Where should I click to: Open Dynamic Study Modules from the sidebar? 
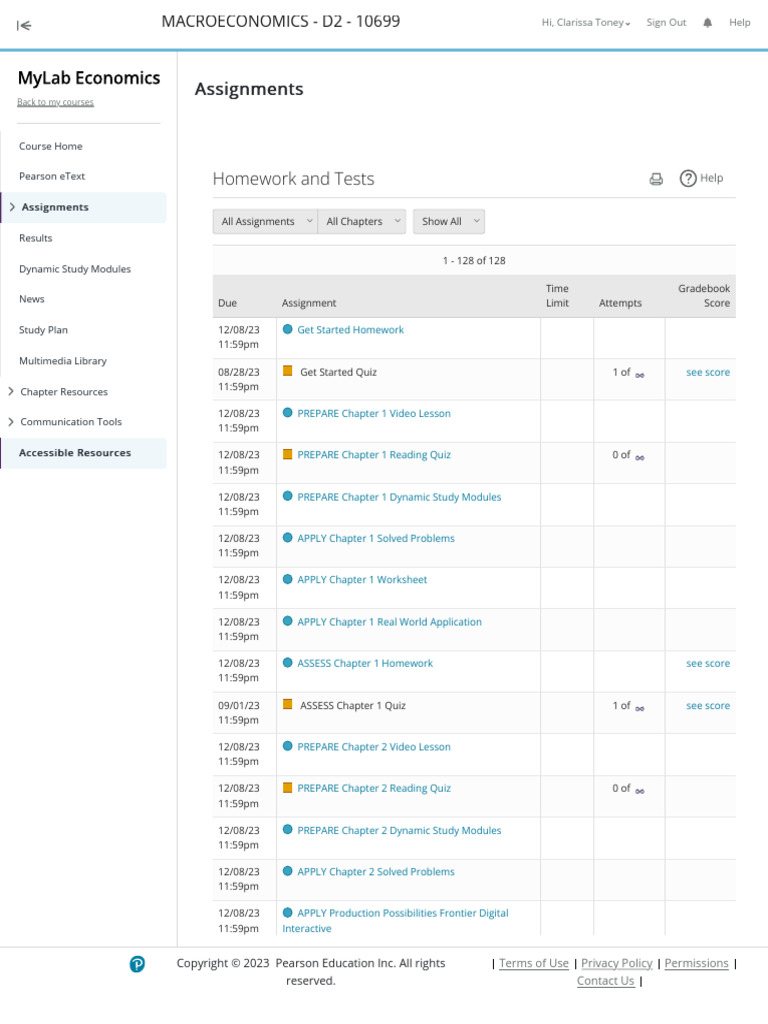coord(75,269)
